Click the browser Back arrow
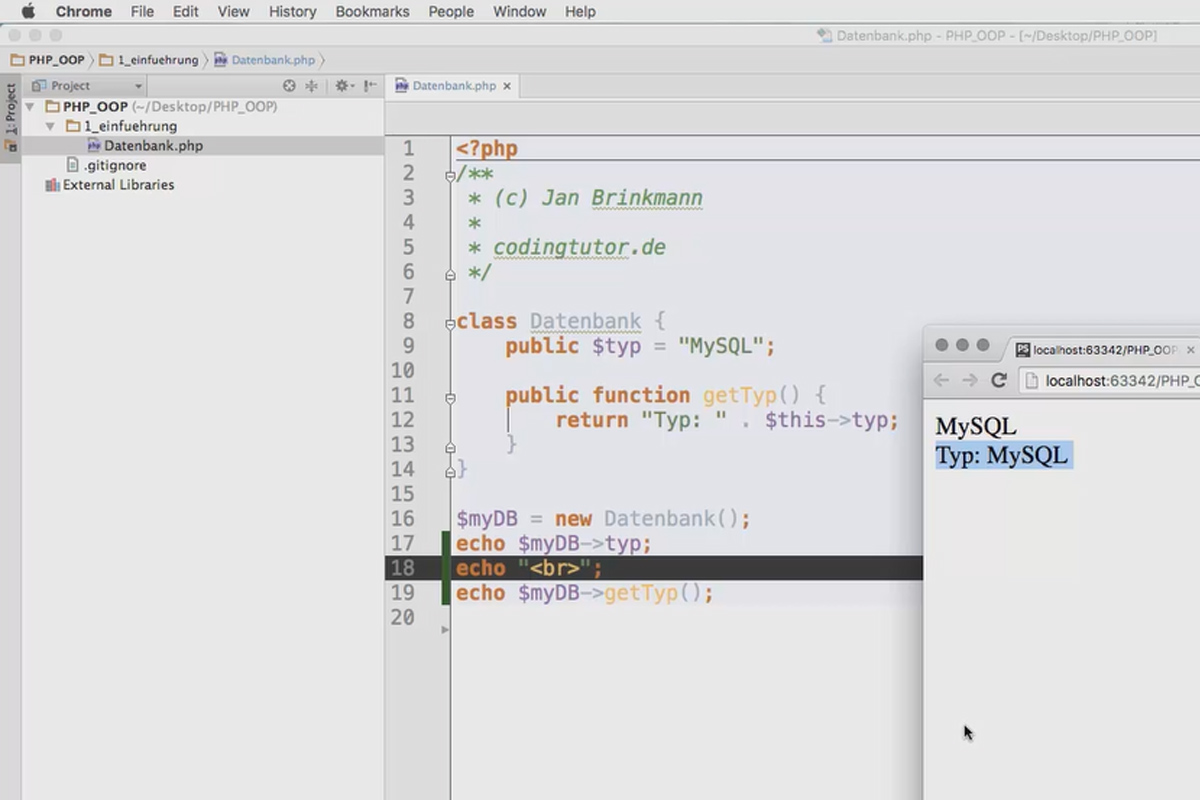 point(940,380)
